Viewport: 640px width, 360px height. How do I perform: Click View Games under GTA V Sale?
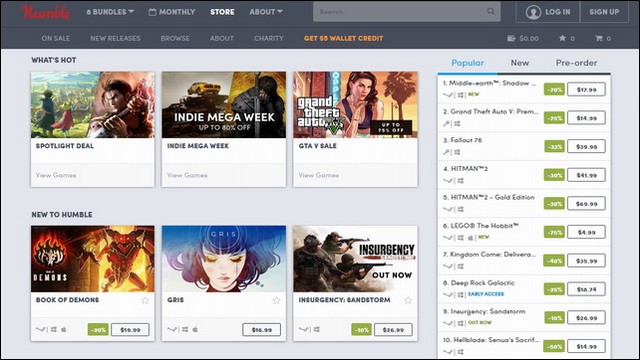(318, 175)
